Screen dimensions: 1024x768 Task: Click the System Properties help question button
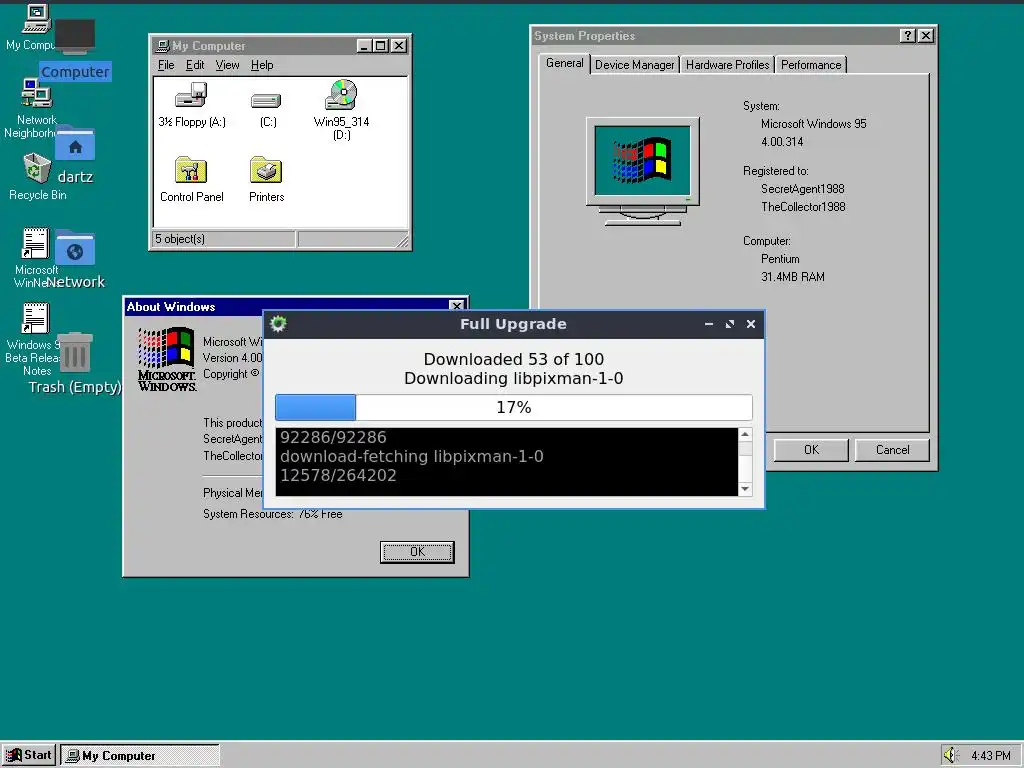coord(907,36)
